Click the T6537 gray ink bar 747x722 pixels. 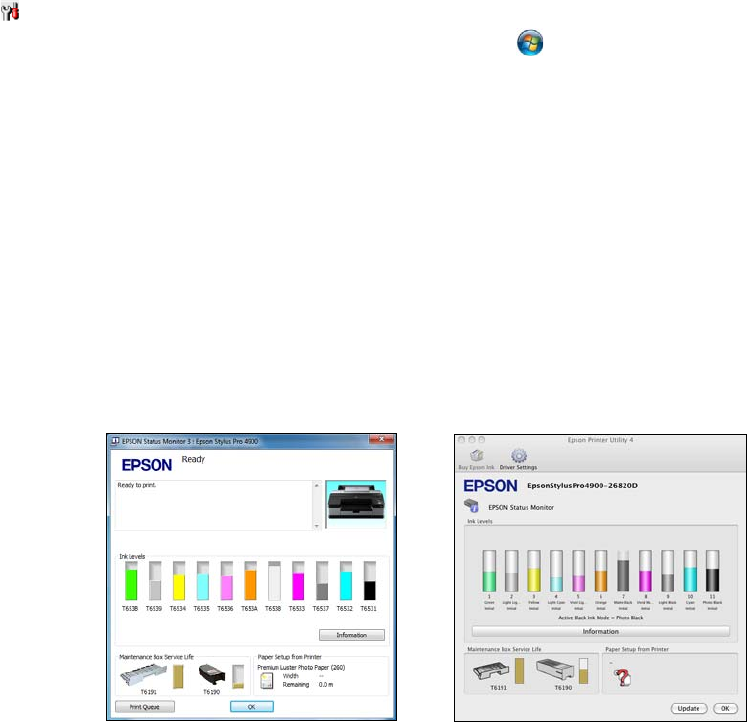pos(322,581)
